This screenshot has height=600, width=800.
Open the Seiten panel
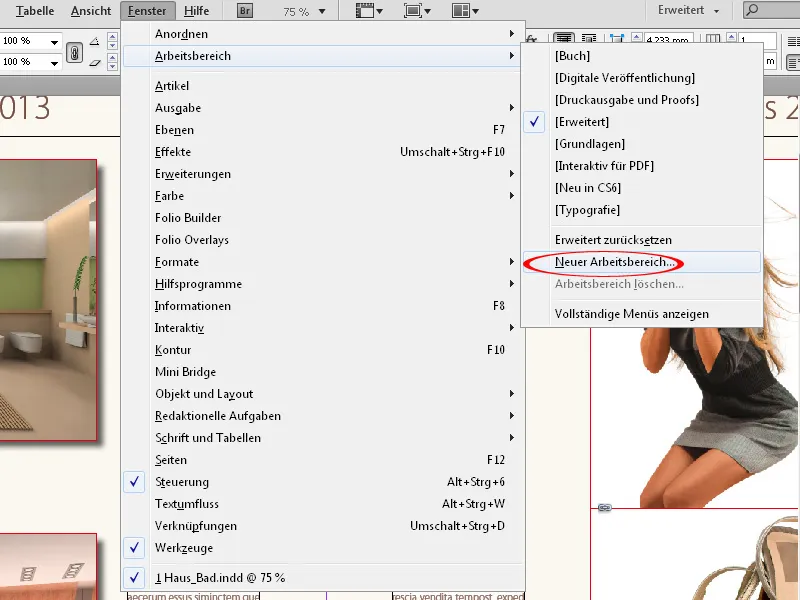click(324, 460)
